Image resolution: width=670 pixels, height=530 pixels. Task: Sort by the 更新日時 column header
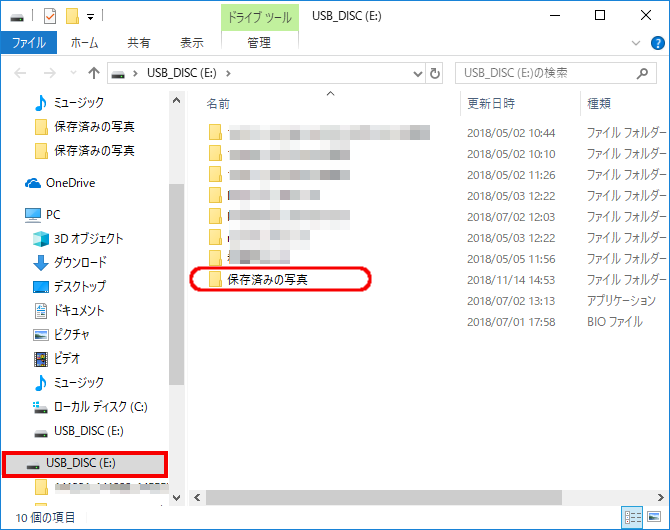click(491, 104)
